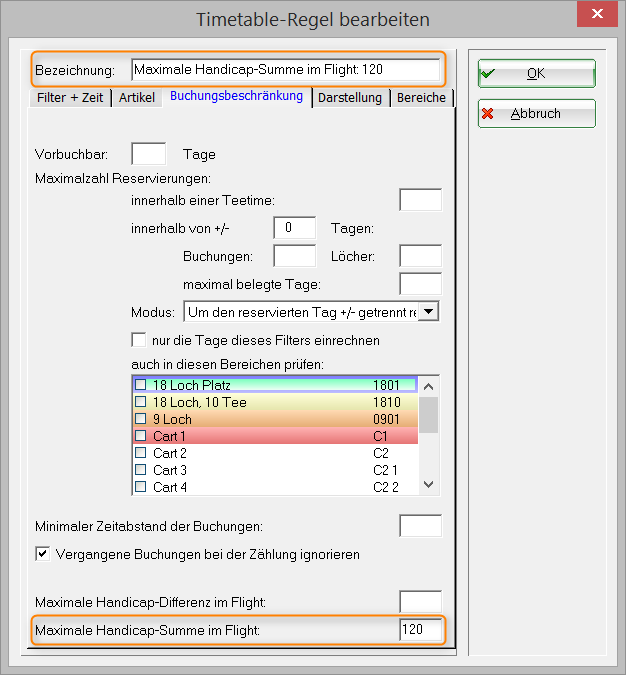
Task: Toggle the 9 Loch checkbox
Action: 141,418
